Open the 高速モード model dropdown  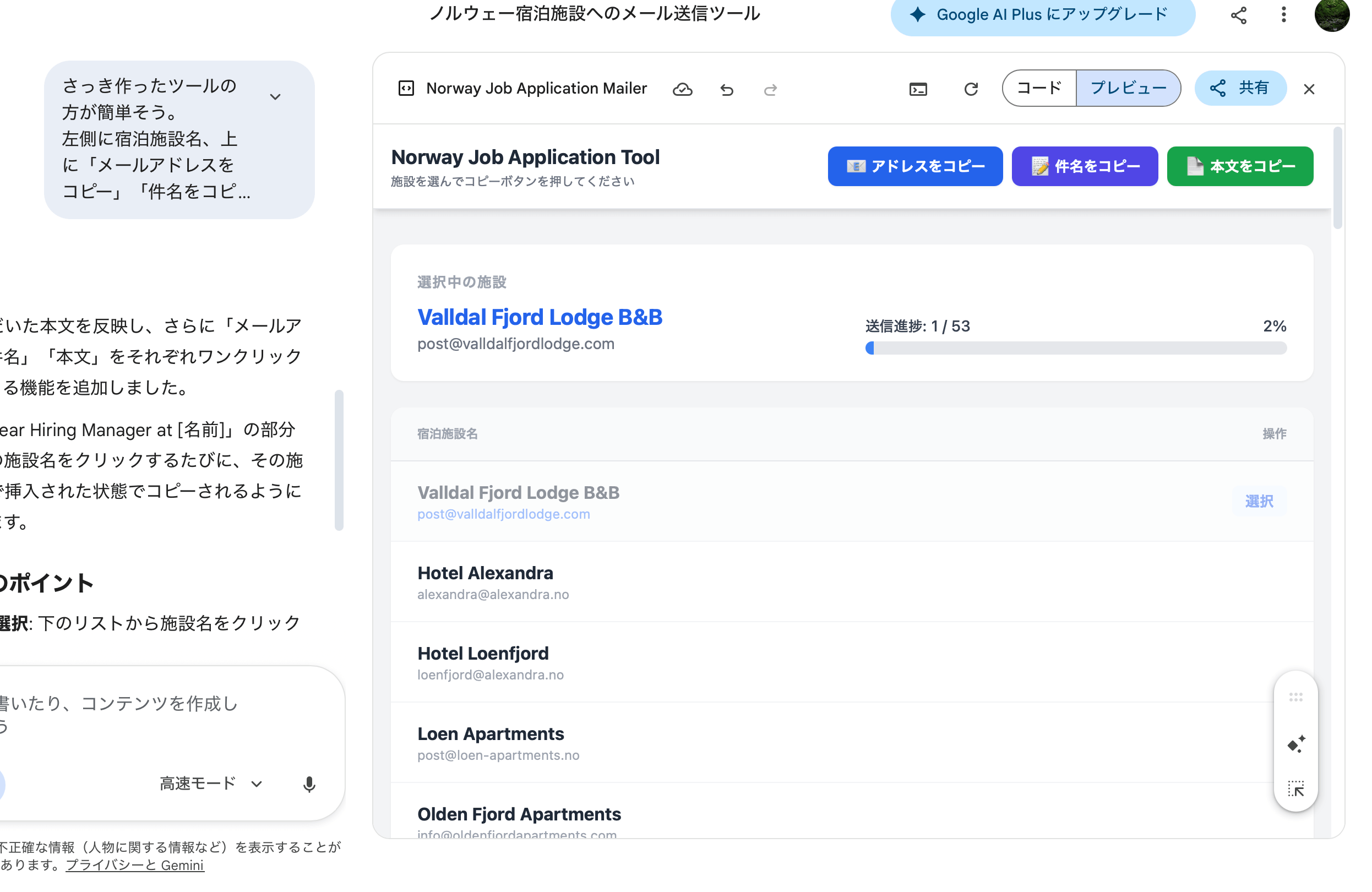tap(211, 783)
